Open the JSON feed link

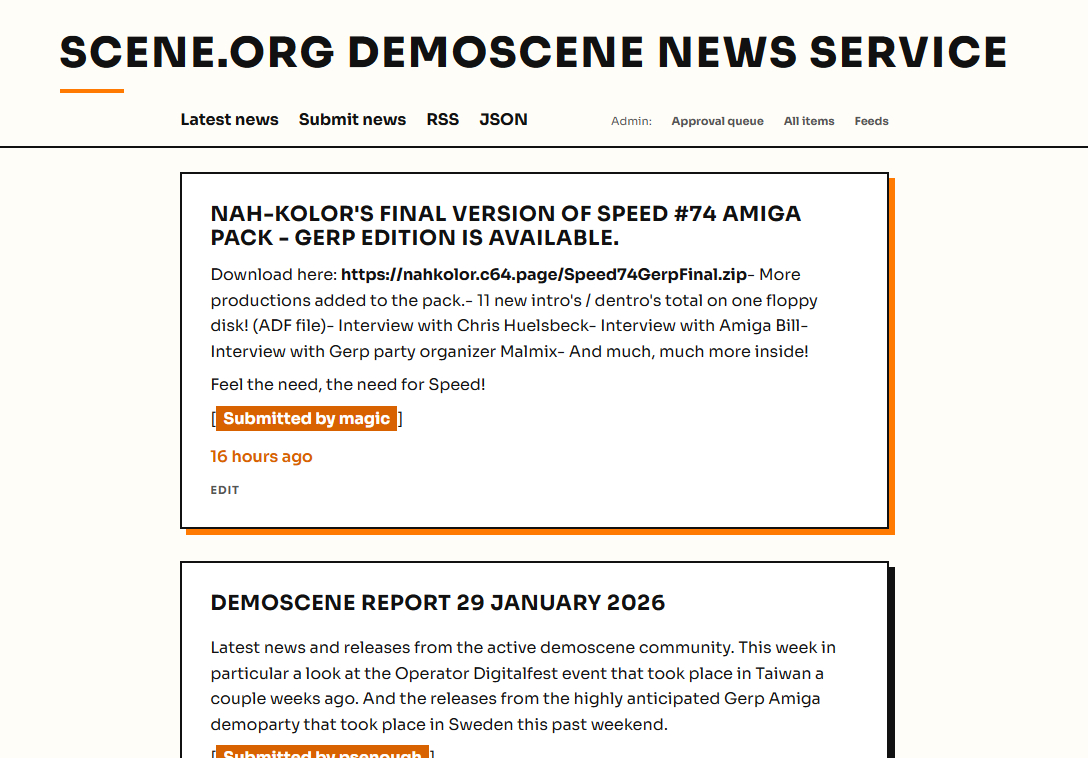click(x=503, y=120)
